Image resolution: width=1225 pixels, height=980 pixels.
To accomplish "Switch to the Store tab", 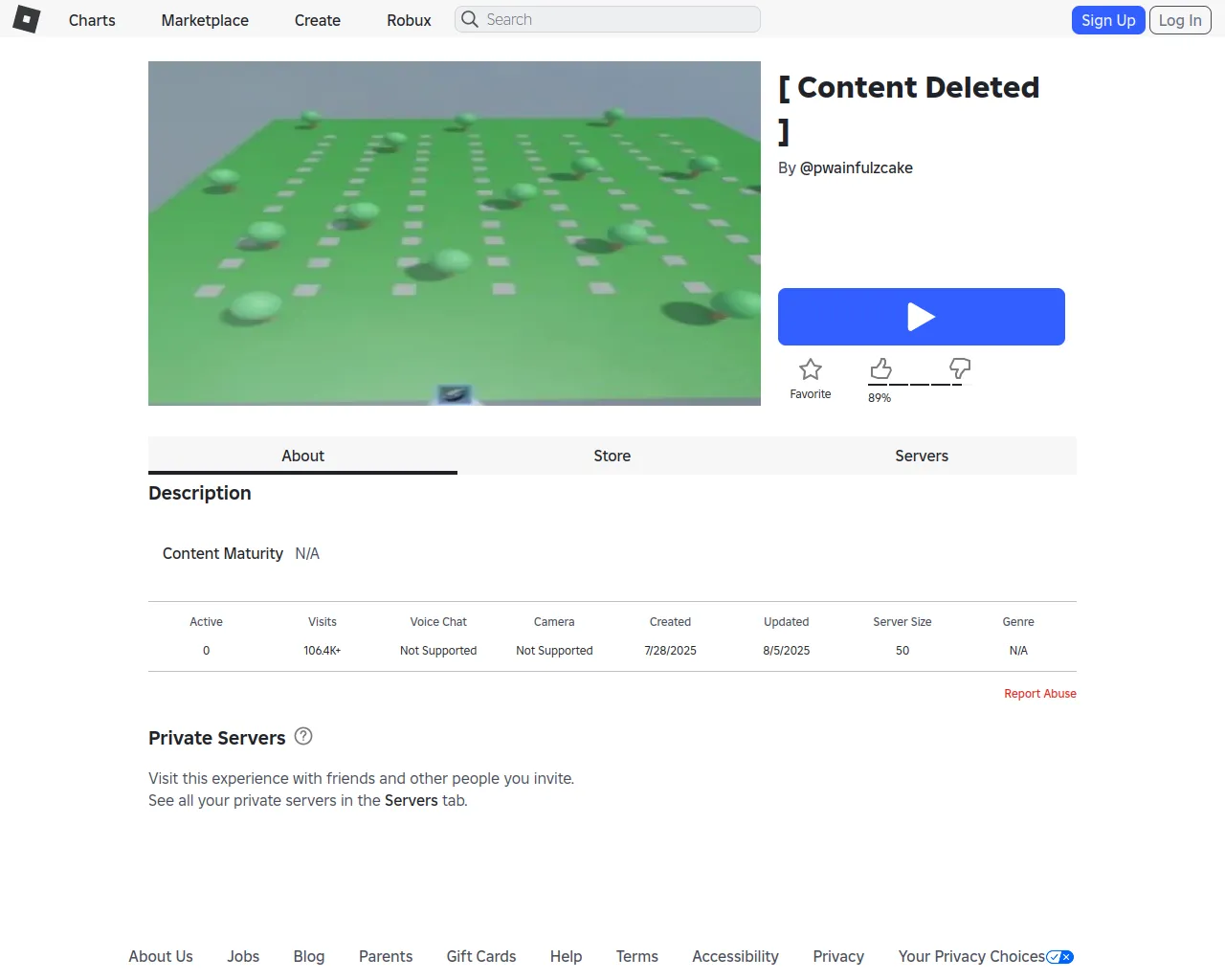I will pyautogui.click(x=612, y=456).
